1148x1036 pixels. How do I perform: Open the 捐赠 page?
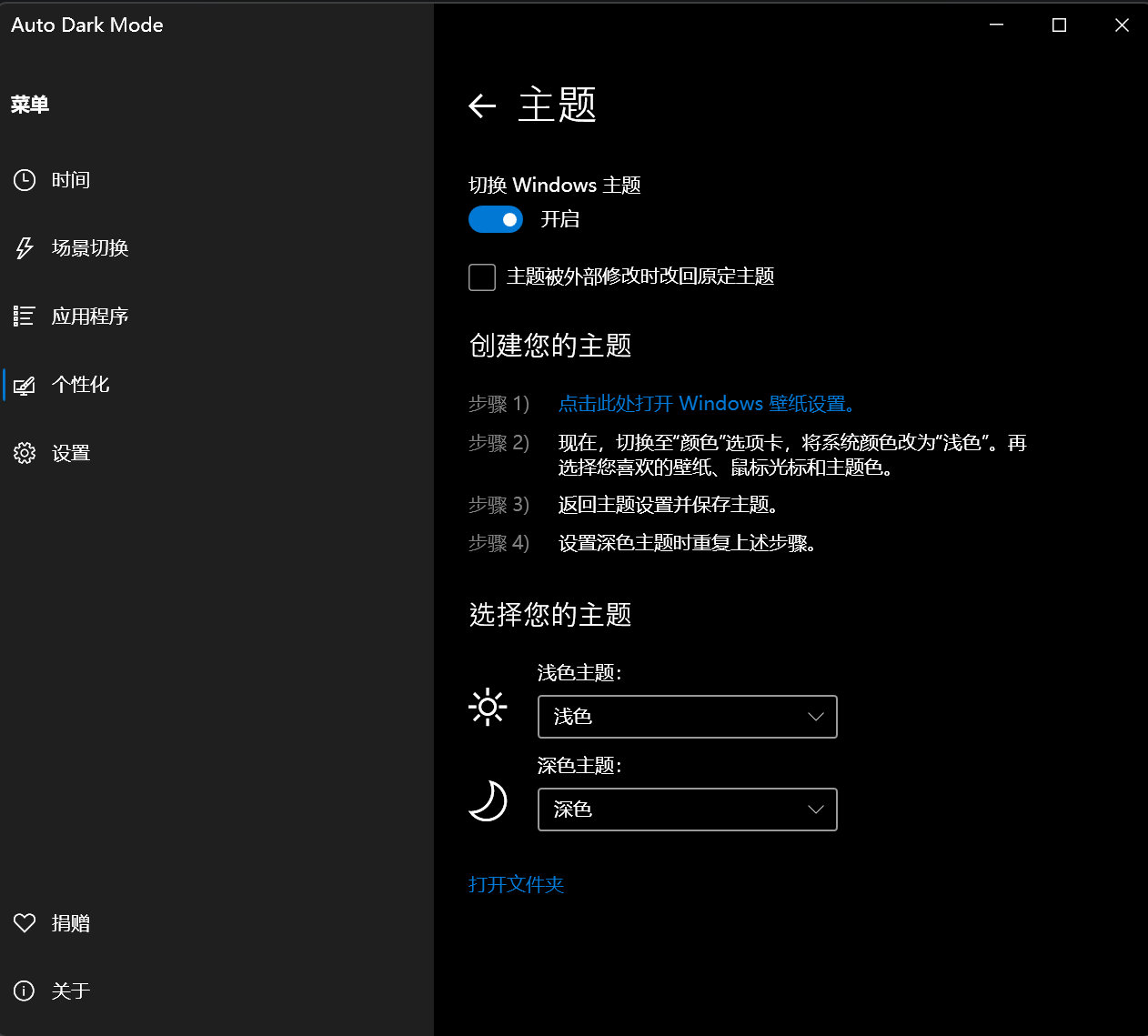click(x=217, y=923)
